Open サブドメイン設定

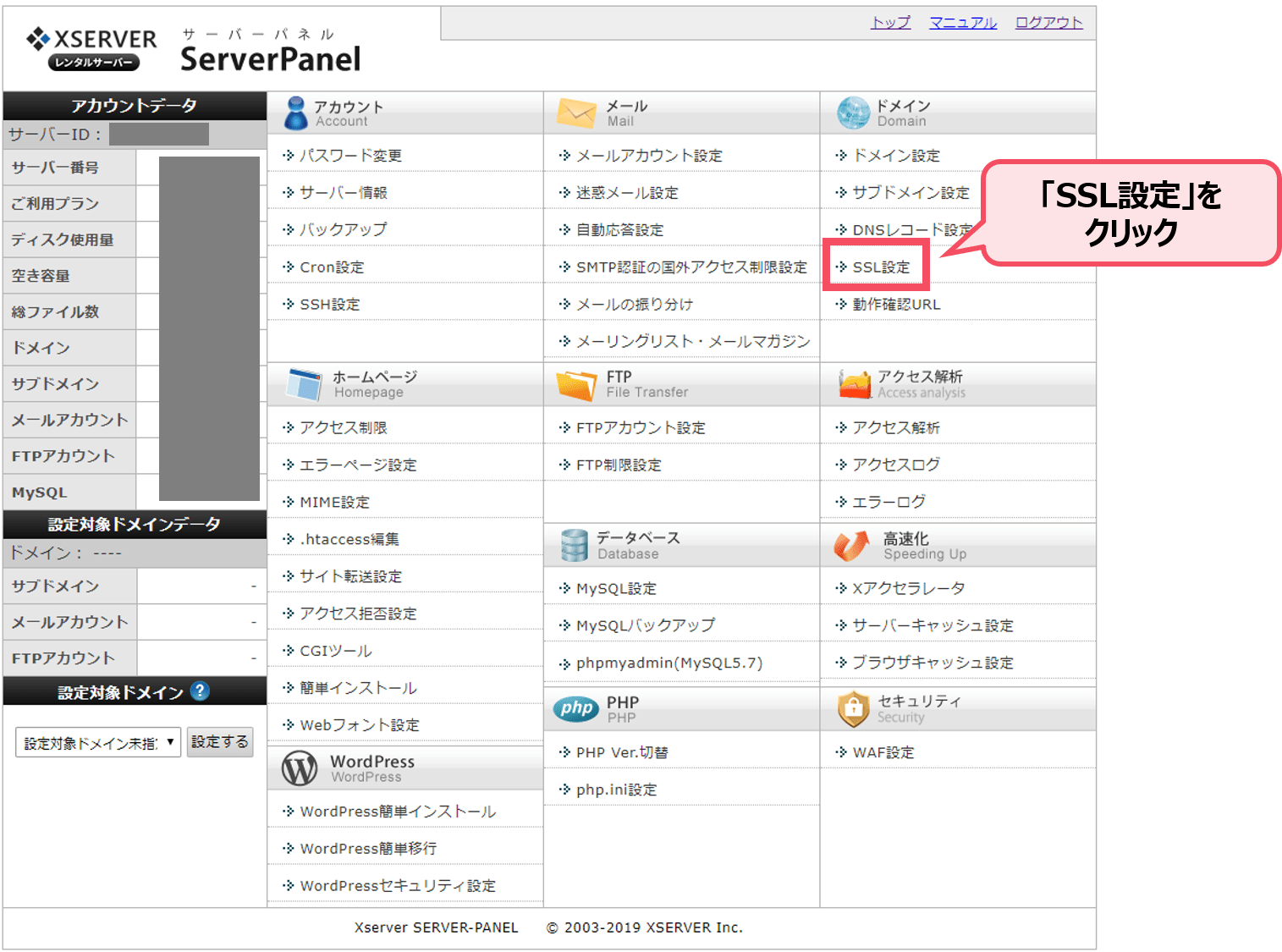point(911,193)
